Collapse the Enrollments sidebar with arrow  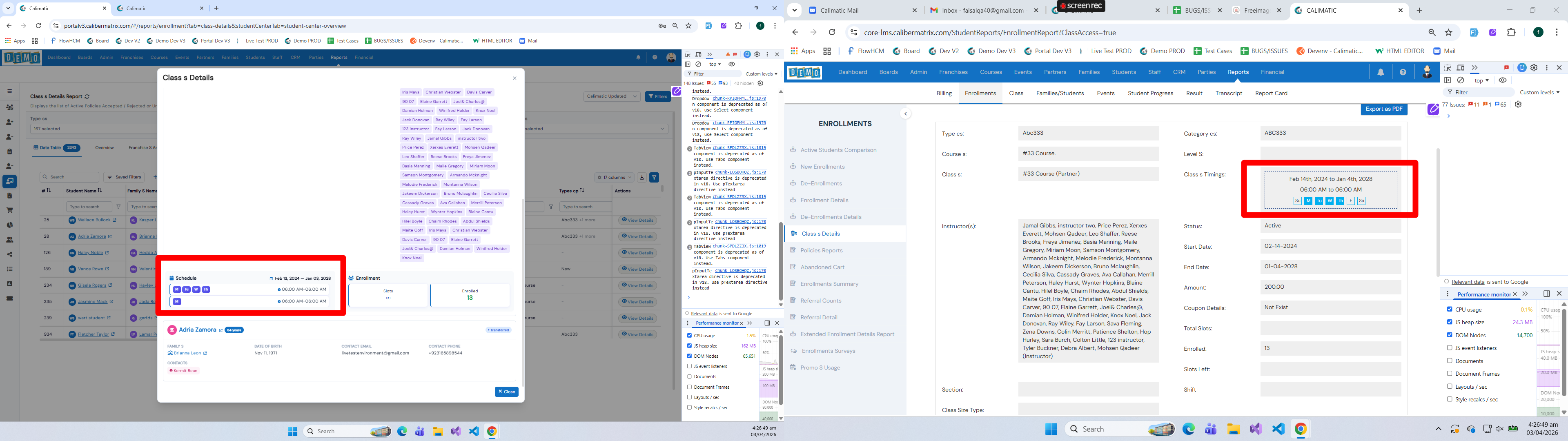[x=905, y=114]
